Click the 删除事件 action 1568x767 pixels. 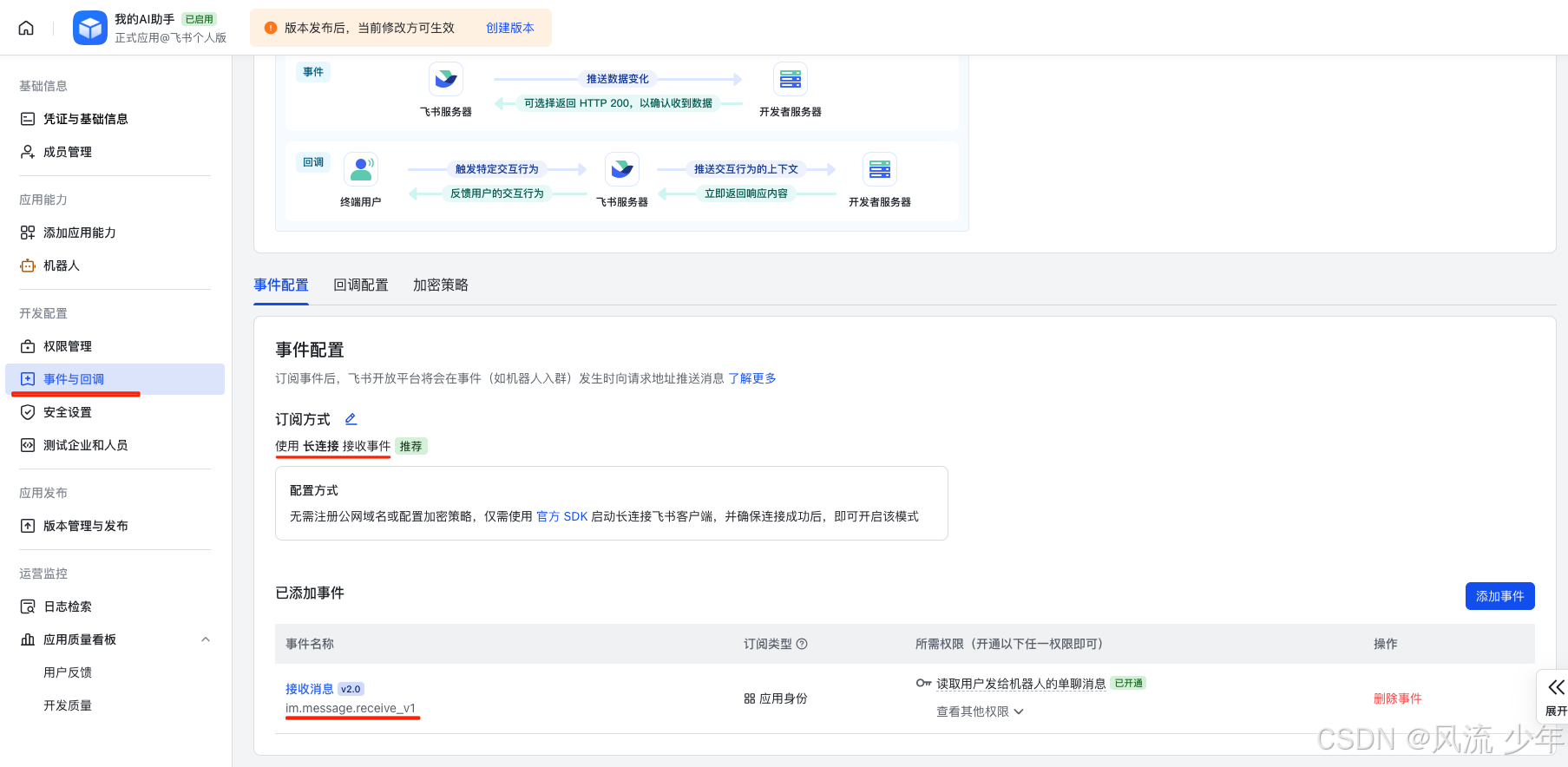pyautogui.click(x=1398, y=698)
